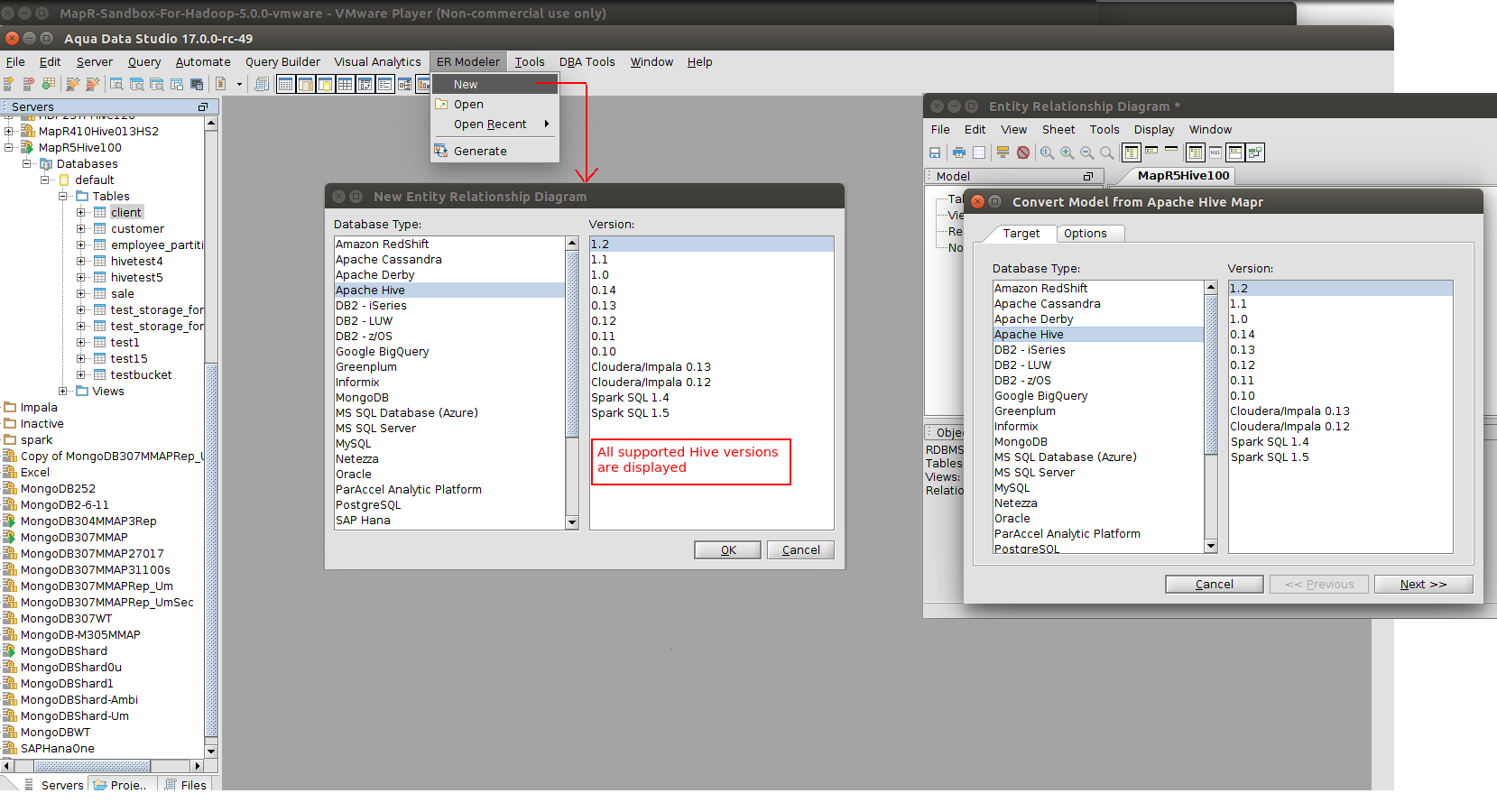The height and width of the screenshot is (812, 1497).
Task: Select the MapR5Hive100 tab in ER Diagram window
Action: [1183, 175]
